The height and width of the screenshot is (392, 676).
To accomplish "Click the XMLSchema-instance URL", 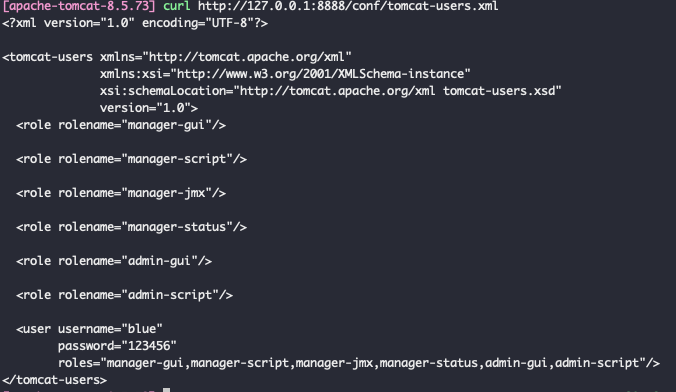I will 321,74.
